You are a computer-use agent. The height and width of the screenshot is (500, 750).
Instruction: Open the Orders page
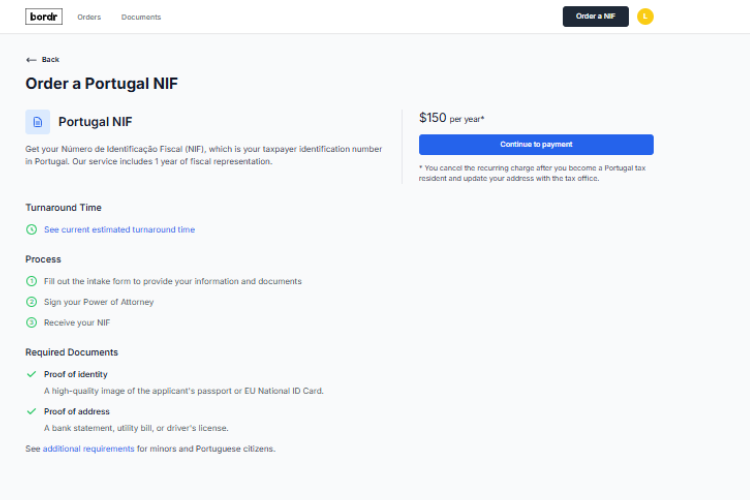coord(89,17)
